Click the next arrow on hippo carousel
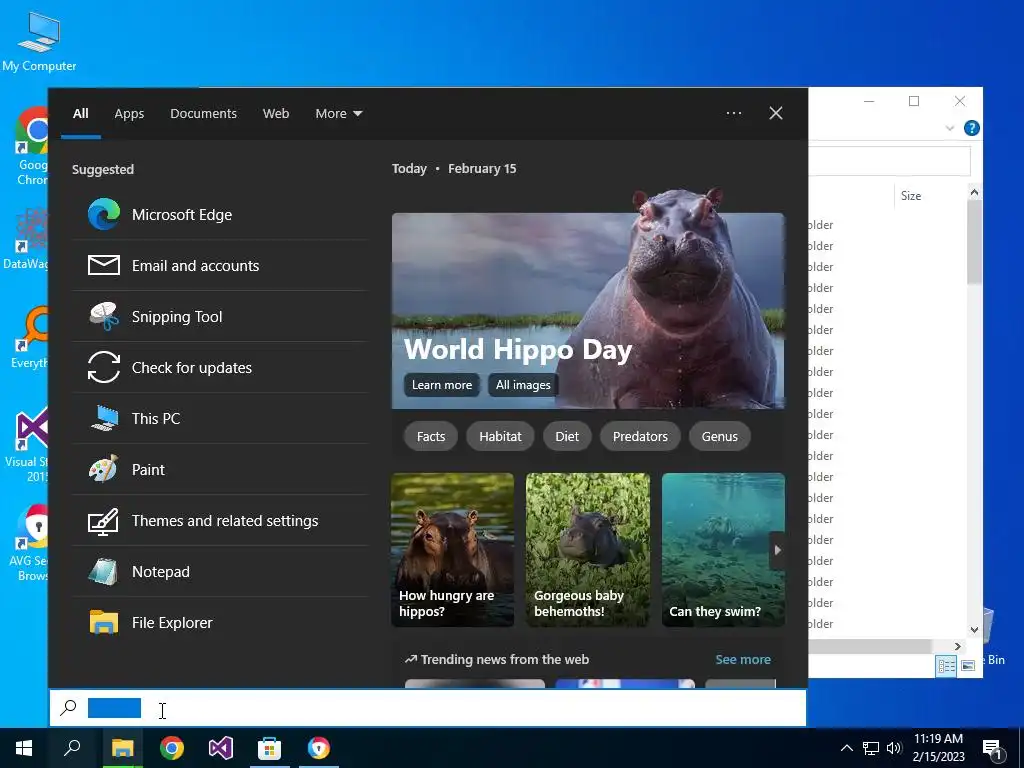 pos(777,550)
